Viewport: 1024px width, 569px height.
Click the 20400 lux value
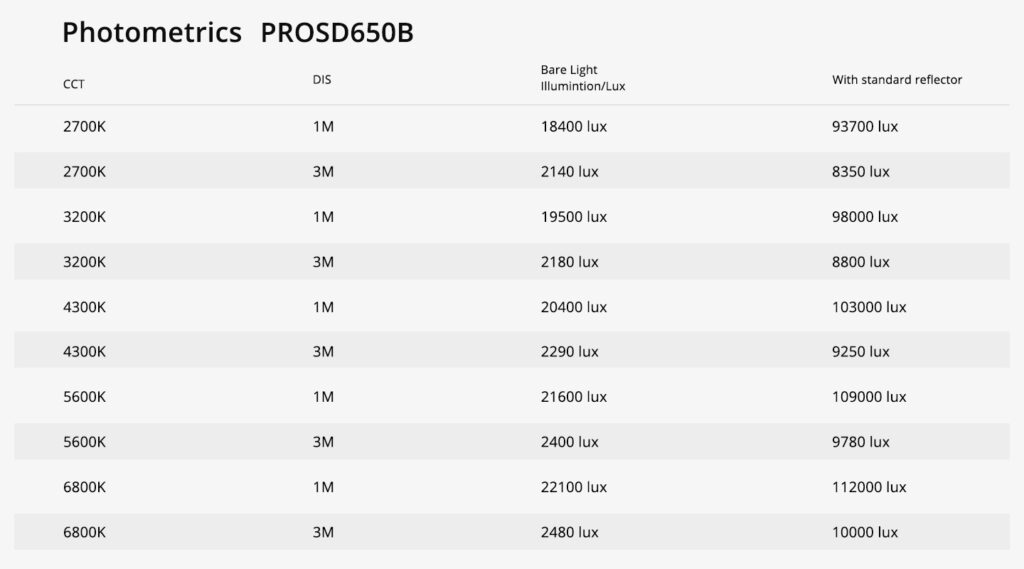click(x=573, y=307)
